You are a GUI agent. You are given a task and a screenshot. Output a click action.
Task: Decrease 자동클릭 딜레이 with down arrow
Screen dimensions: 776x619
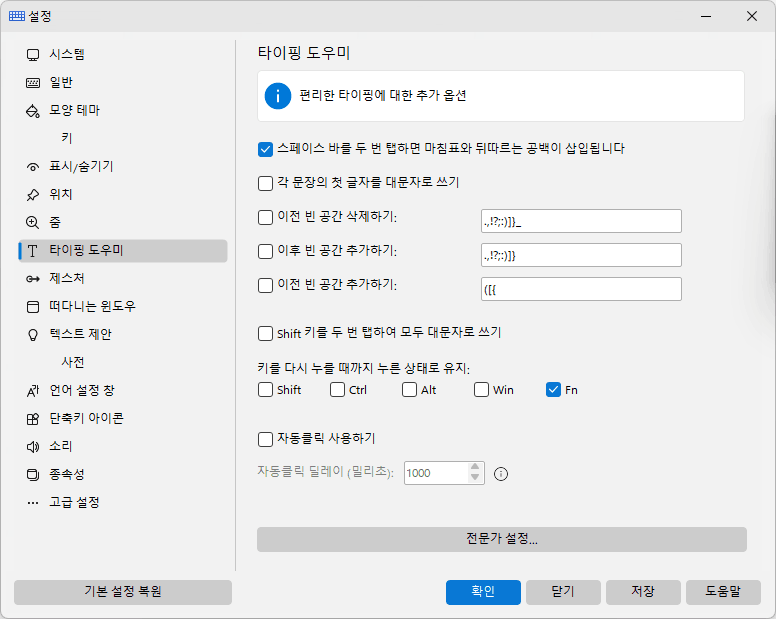[475, 477]
